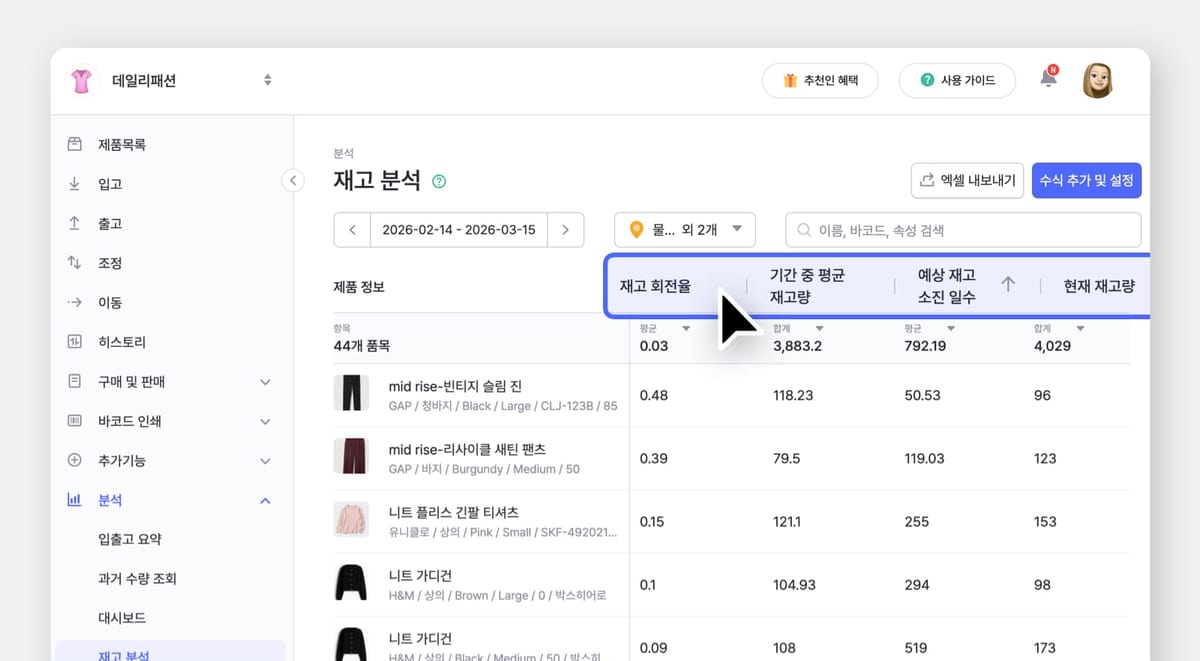Select the 바코드 인쇄 printer icon
The width and height of the screenshot is (1200, 661).
(x=73, y=421)
